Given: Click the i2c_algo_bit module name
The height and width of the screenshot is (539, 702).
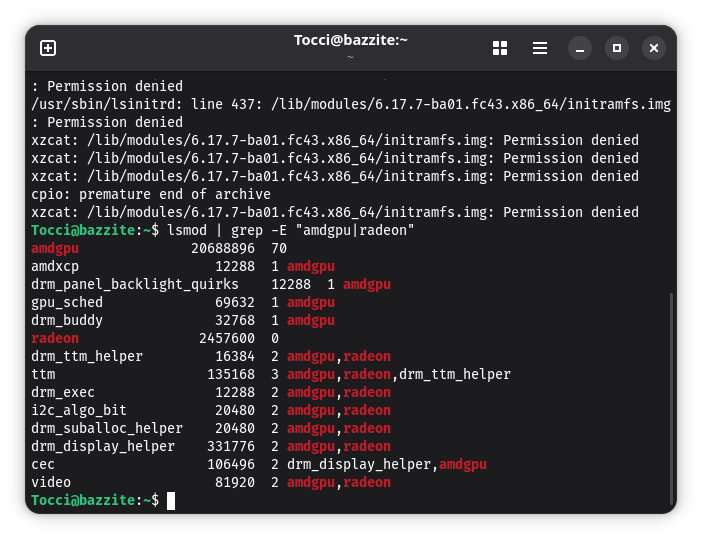Looking at the screenshot, I should [79, 410].
